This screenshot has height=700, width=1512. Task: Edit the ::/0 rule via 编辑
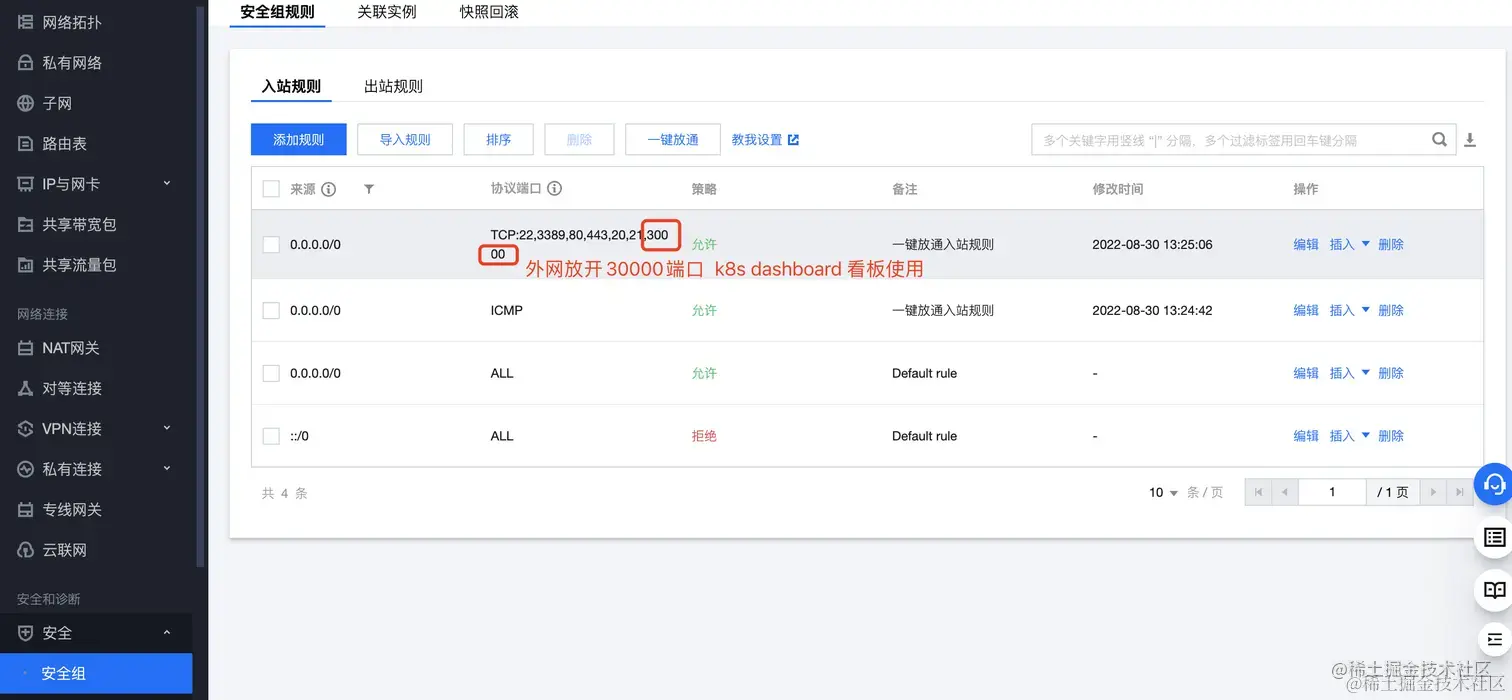coord(1306,436)
